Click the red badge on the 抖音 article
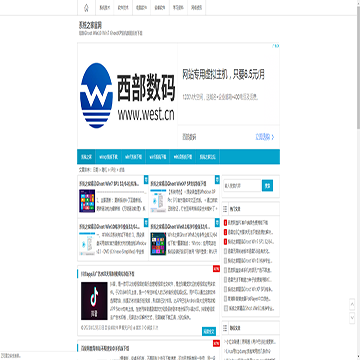360x360 pixels. pyautogui.click(x=216, y=269)
